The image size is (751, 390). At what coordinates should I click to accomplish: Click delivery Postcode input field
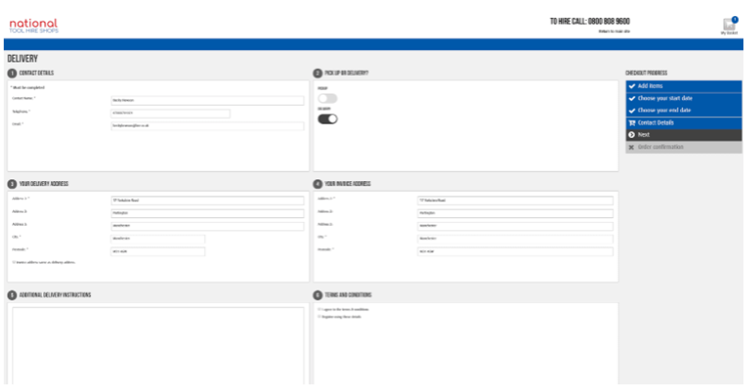(x=158, y=252)
